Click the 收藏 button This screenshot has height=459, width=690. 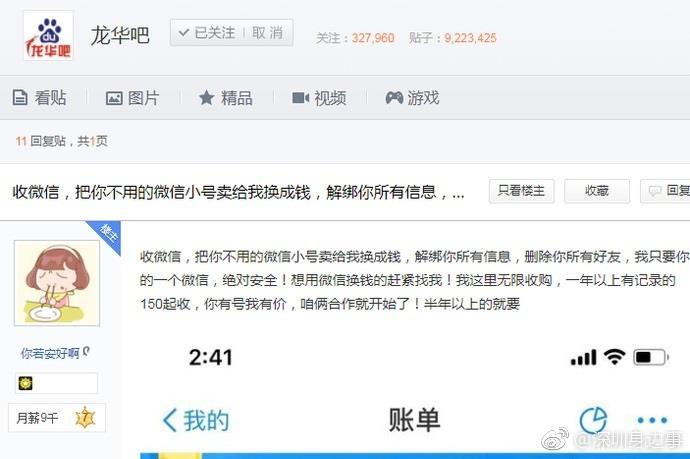pyautogui.click(x=597, y=191)
